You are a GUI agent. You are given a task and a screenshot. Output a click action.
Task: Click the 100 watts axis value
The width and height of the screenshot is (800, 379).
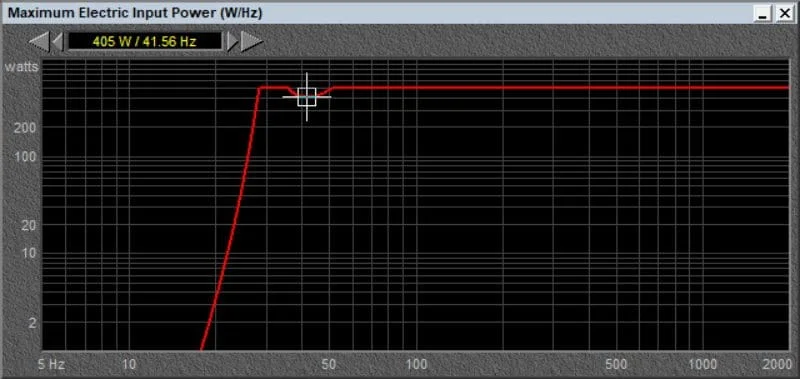click(26, 157)
